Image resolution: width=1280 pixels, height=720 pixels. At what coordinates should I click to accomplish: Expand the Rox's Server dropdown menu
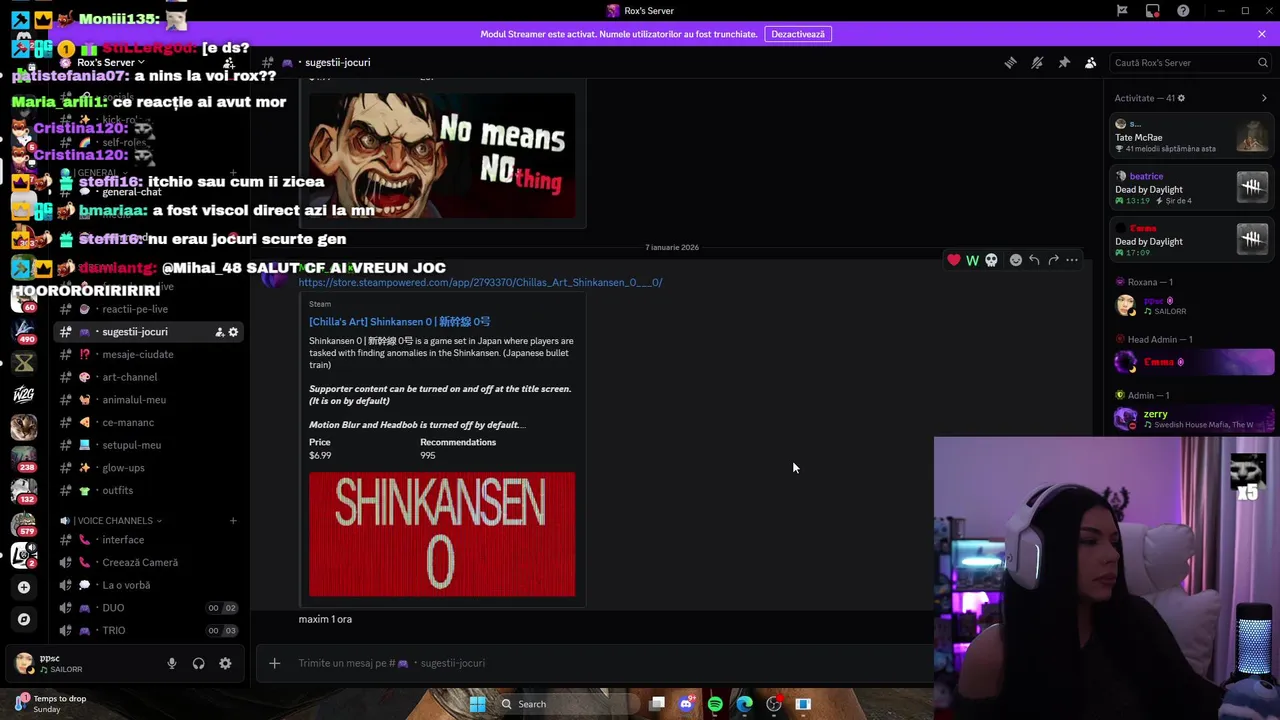pyautogui.click(x=111, y=62)
